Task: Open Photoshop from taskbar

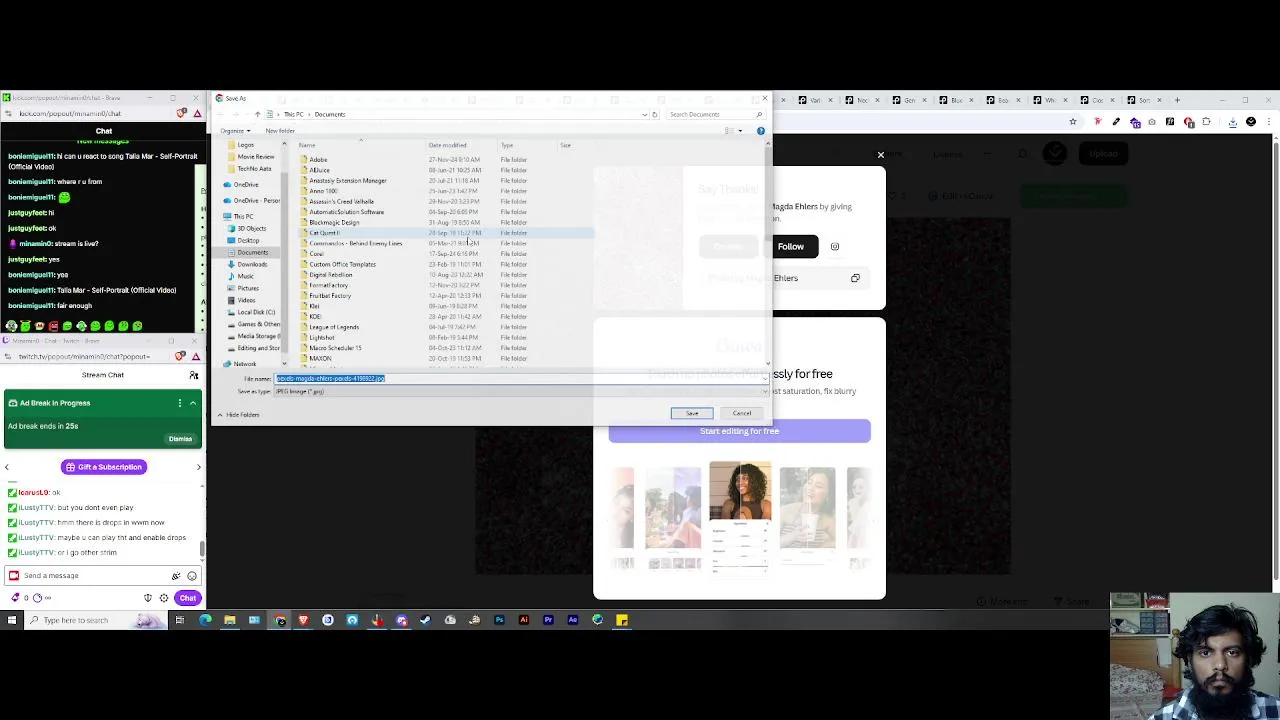Action: (499, 620)
